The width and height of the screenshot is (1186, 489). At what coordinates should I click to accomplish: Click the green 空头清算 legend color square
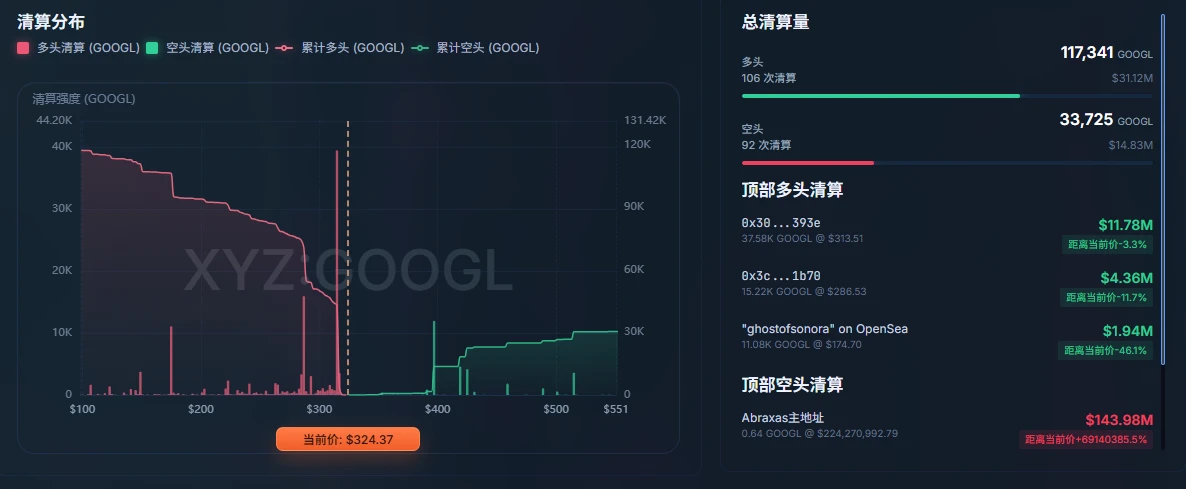[x=152, y=48]
